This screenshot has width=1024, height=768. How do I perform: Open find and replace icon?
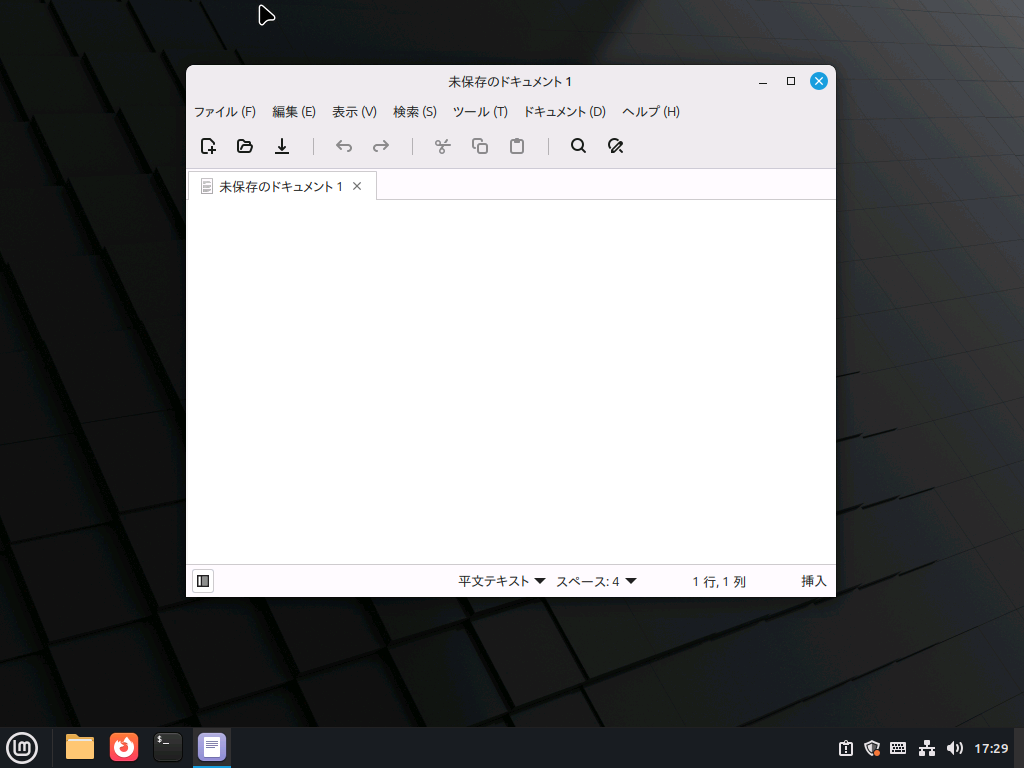(x=615, y=146)
